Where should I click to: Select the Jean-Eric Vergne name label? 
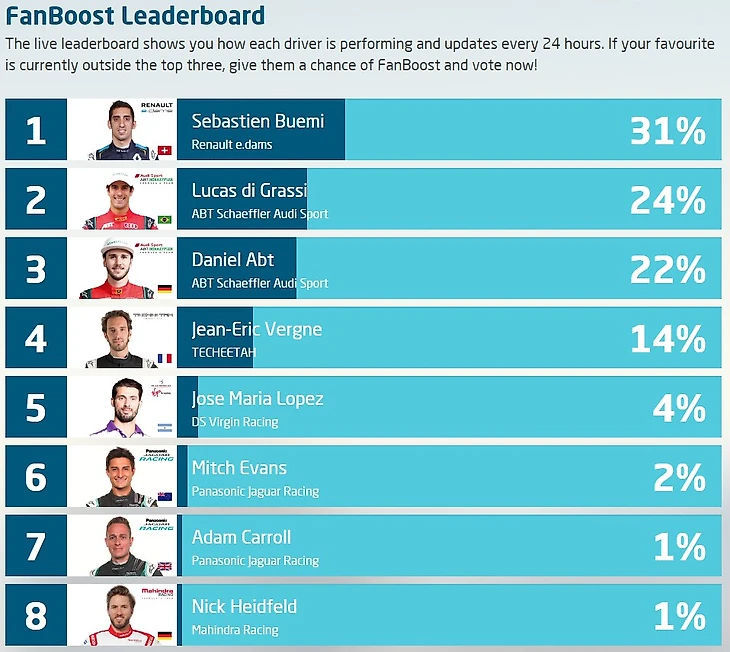(x=257, y=330)
